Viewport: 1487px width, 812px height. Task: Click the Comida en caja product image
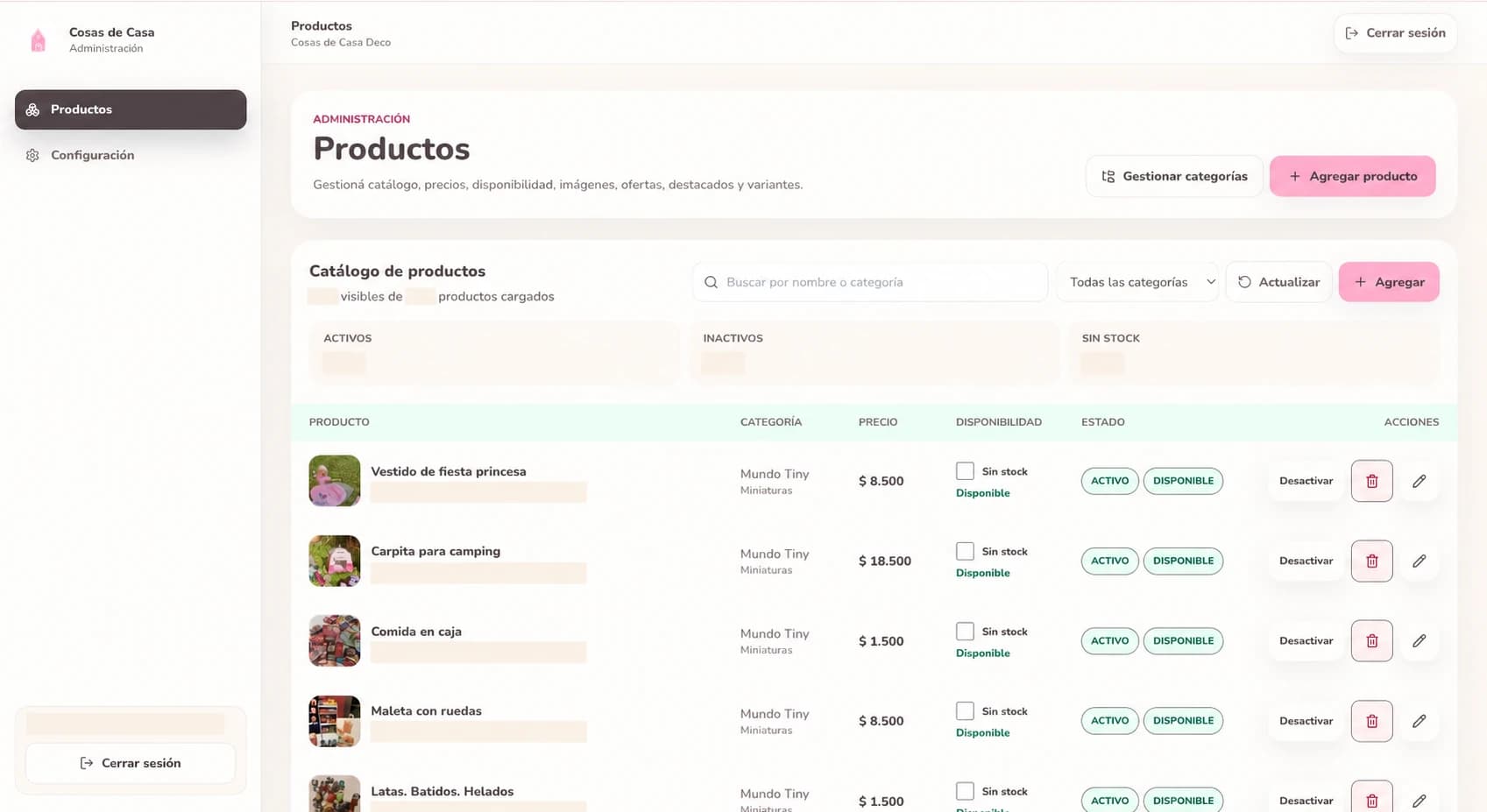coord(335,641)
